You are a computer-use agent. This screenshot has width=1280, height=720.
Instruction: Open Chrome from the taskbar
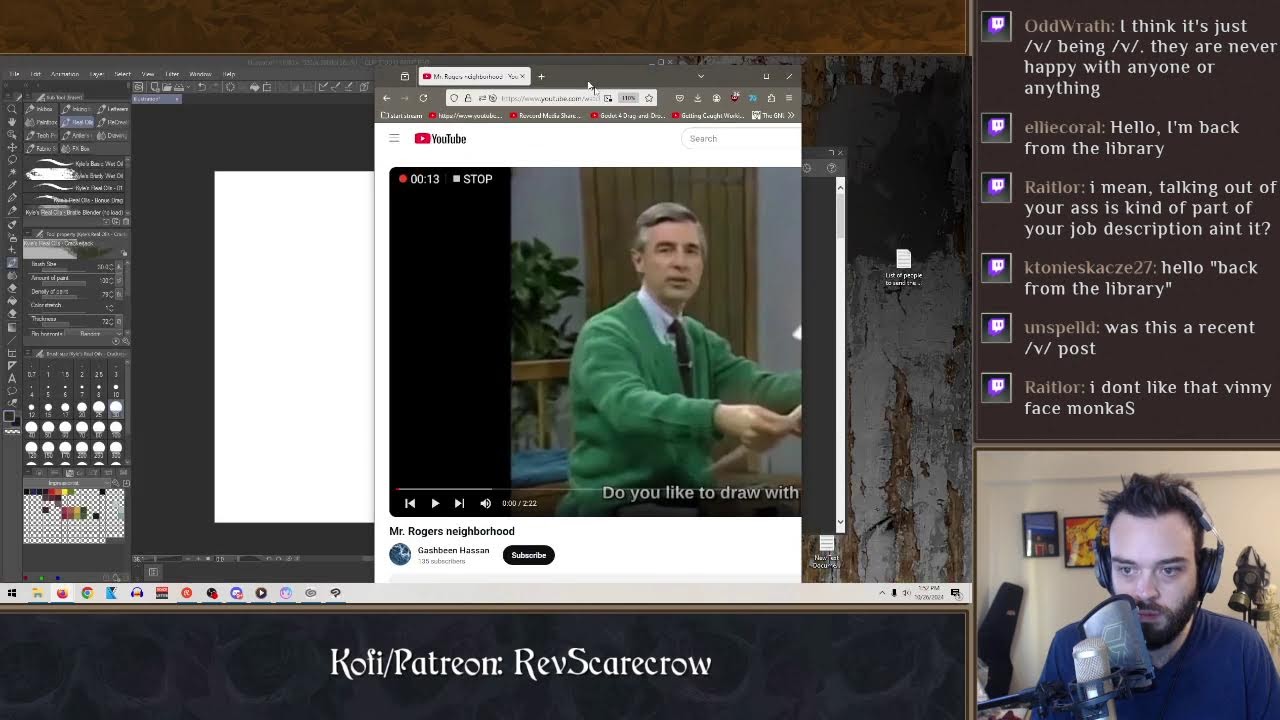(87, 593)
